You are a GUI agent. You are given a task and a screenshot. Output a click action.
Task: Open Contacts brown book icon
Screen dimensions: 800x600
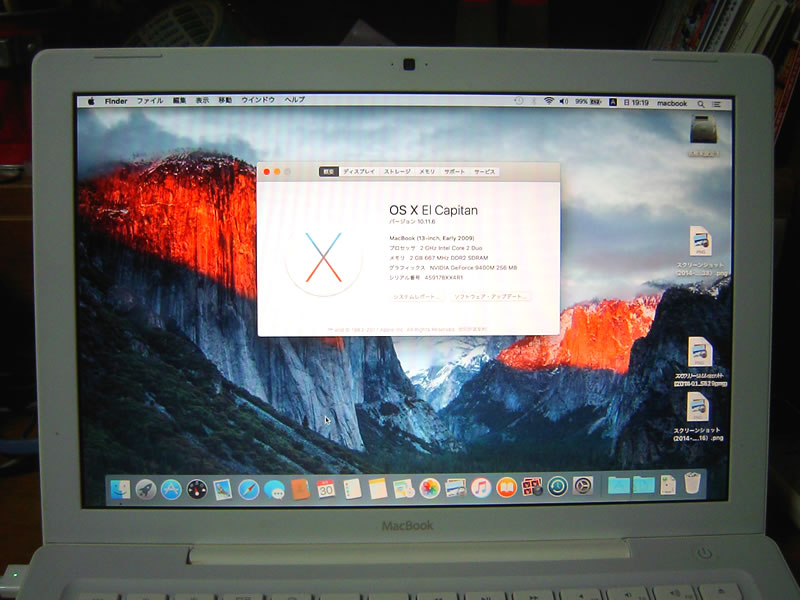pyautogui.click(x=301, y=489)
